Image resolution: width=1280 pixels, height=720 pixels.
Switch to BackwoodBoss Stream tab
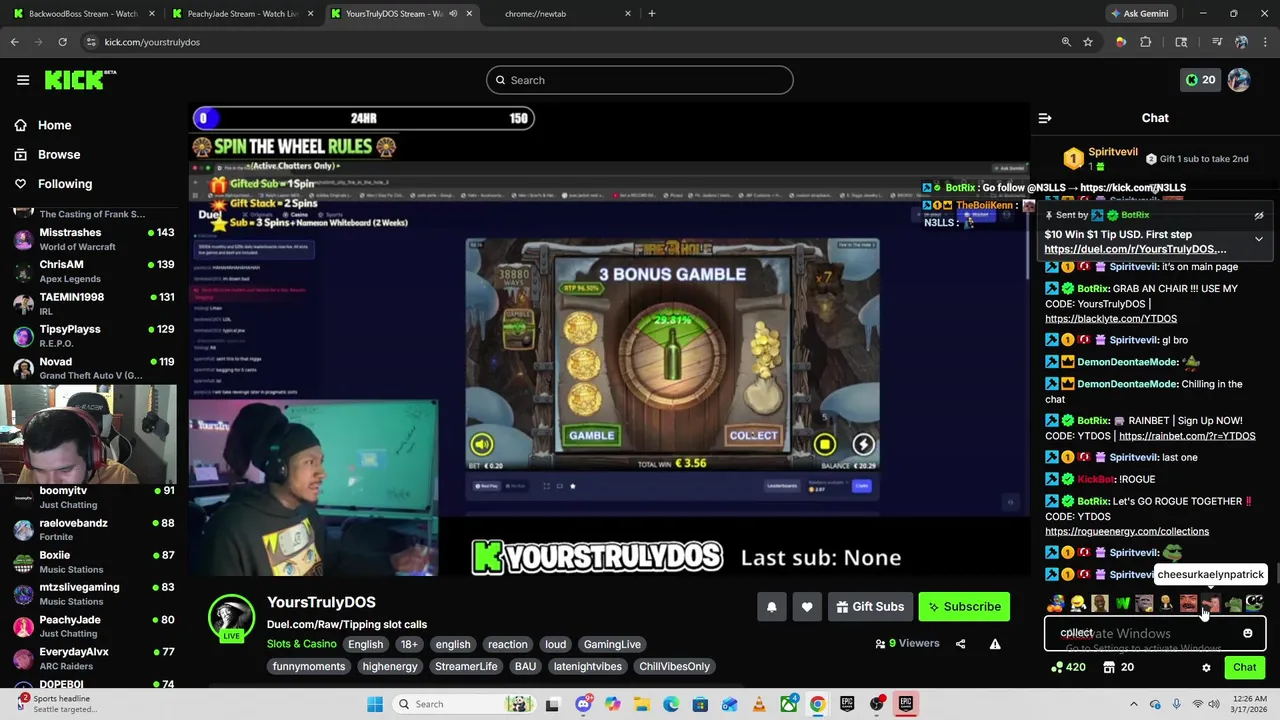pos(83,14)
